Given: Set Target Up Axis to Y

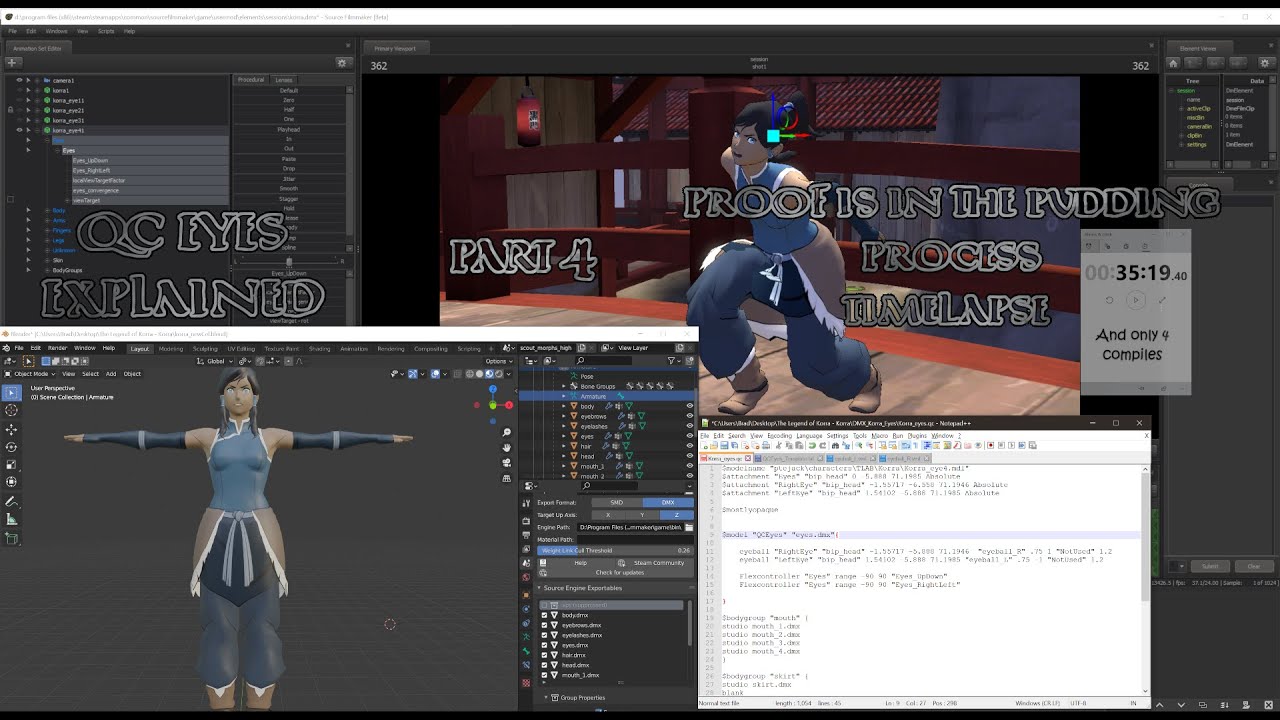Looking at the screenshot, I should click(x=642, y=515).
